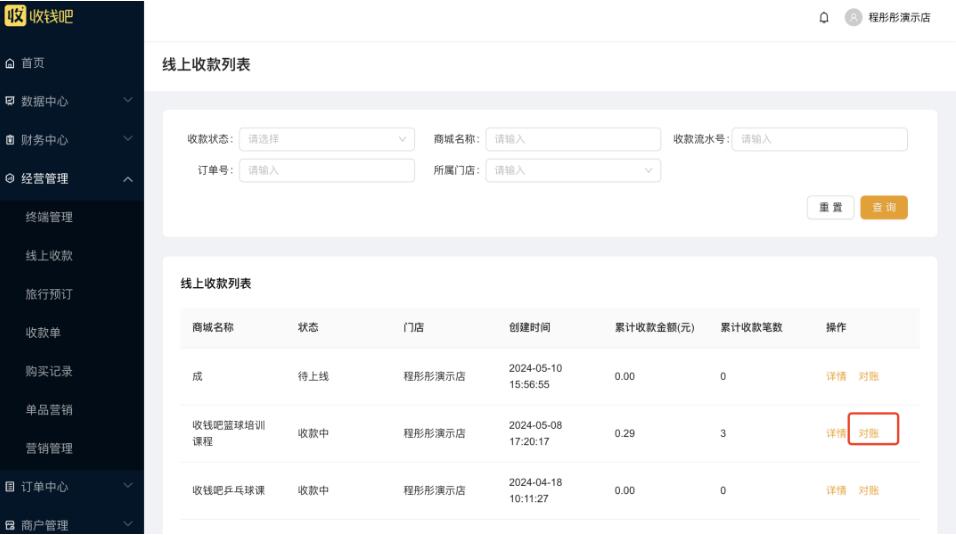Screen dimensions: 956x535
Task: Expand the 订单中心 menu chevron
Action: tap(128, 486)
